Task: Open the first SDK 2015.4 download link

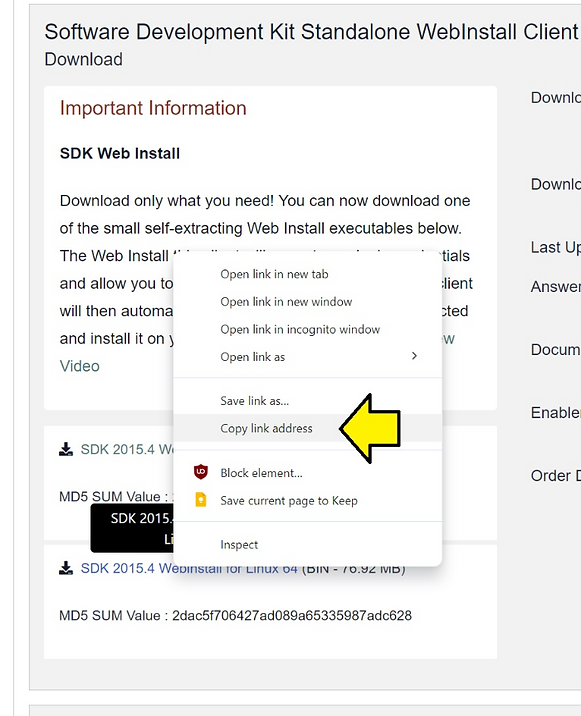Action: (x=127, y=449)
